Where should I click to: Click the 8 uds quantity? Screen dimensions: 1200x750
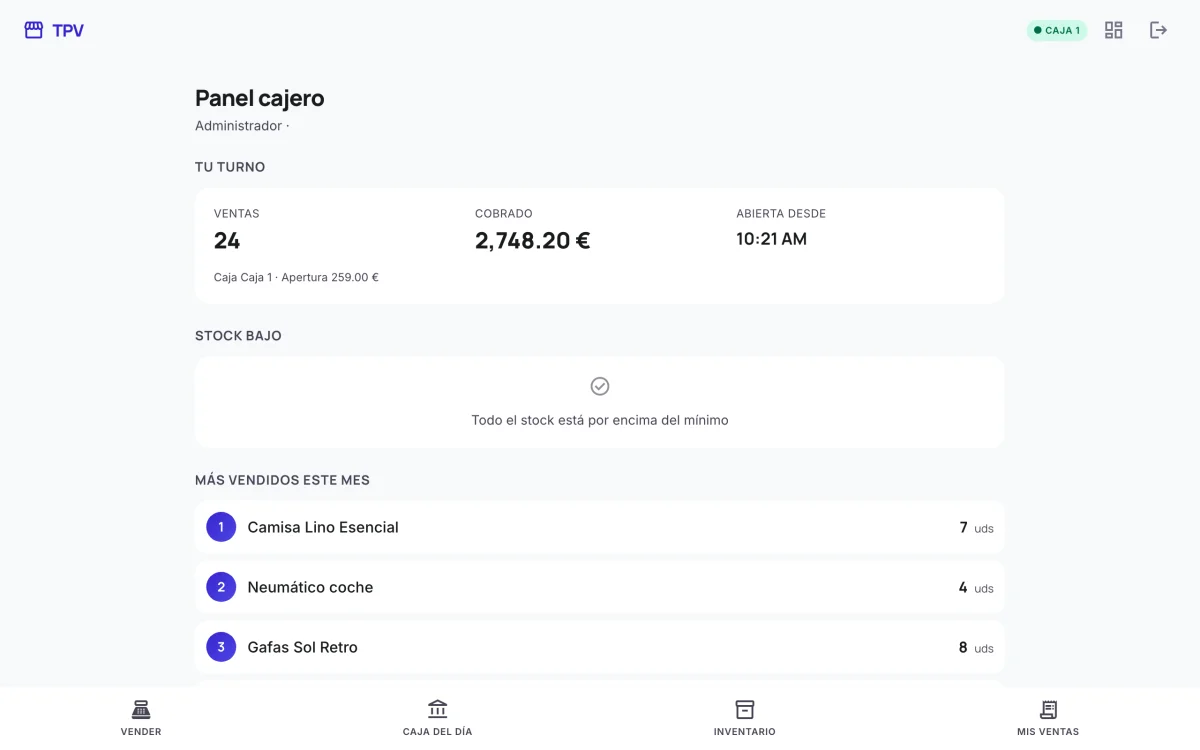pyautogui.click(x=976, y=647)
